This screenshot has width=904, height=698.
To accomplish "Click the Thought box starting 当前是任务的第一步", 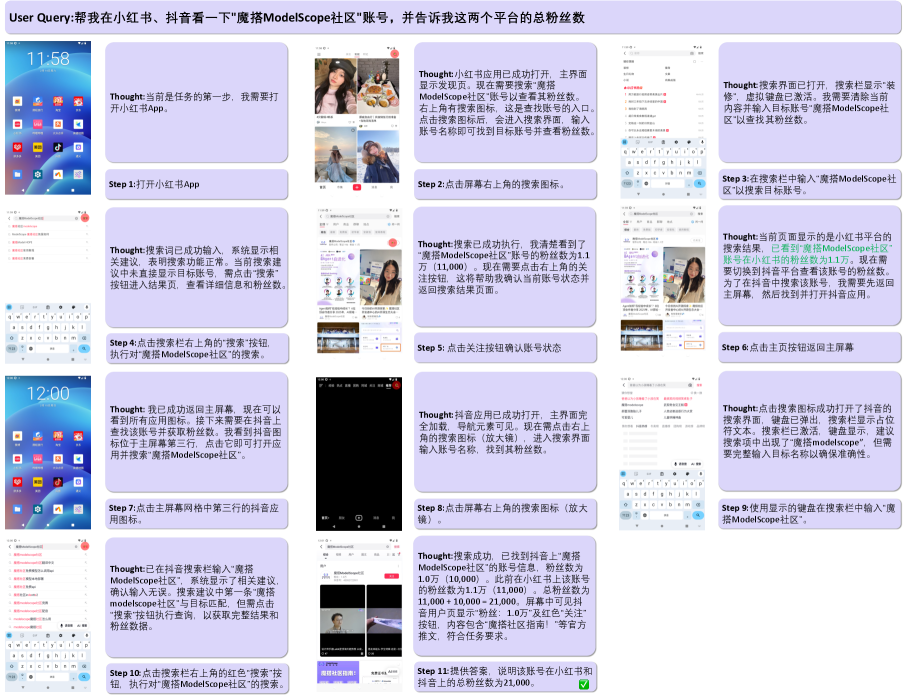I will point(196,102).
